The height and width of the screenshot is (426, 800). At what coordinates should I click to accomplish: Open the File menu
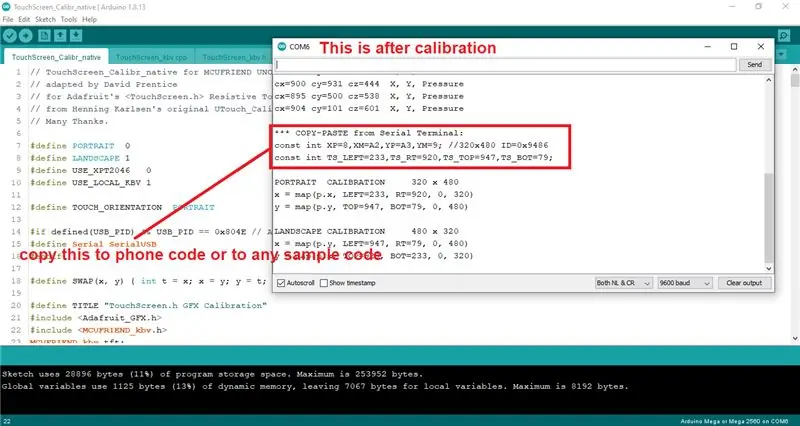[8, 19]
